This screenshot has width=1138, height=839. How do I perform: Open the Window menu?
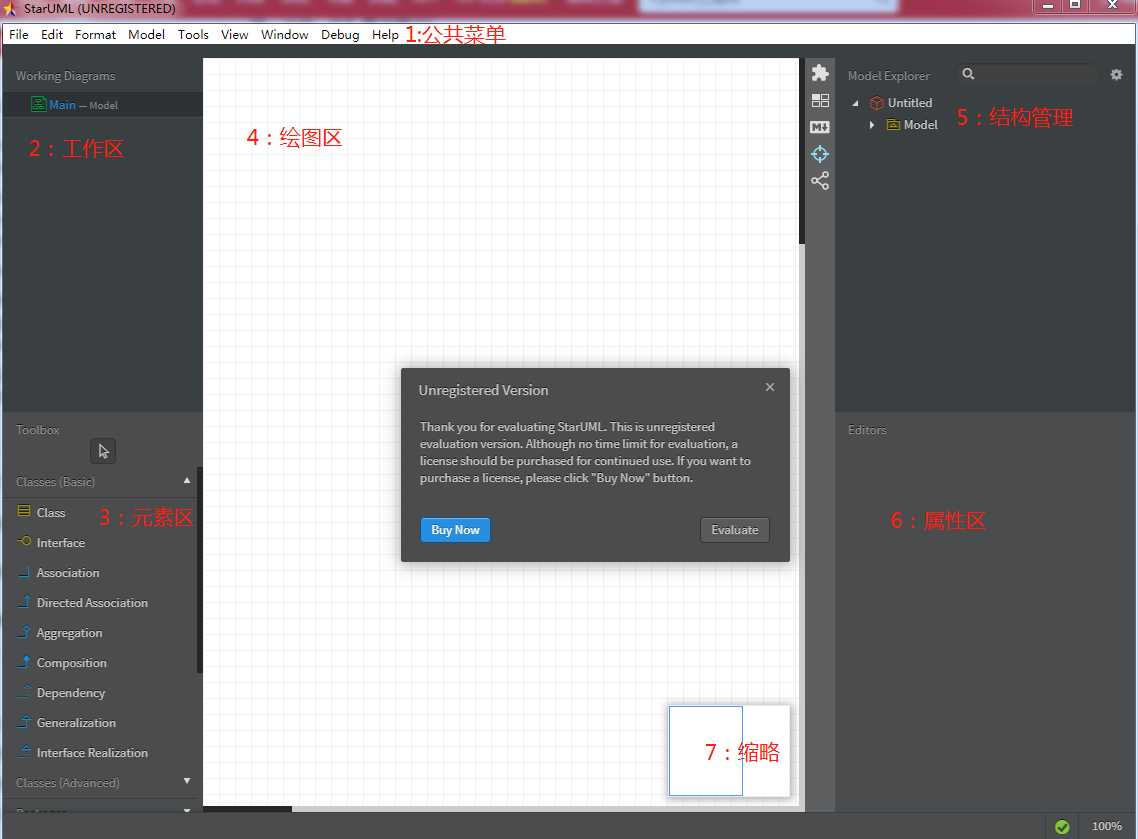point(284,34)
